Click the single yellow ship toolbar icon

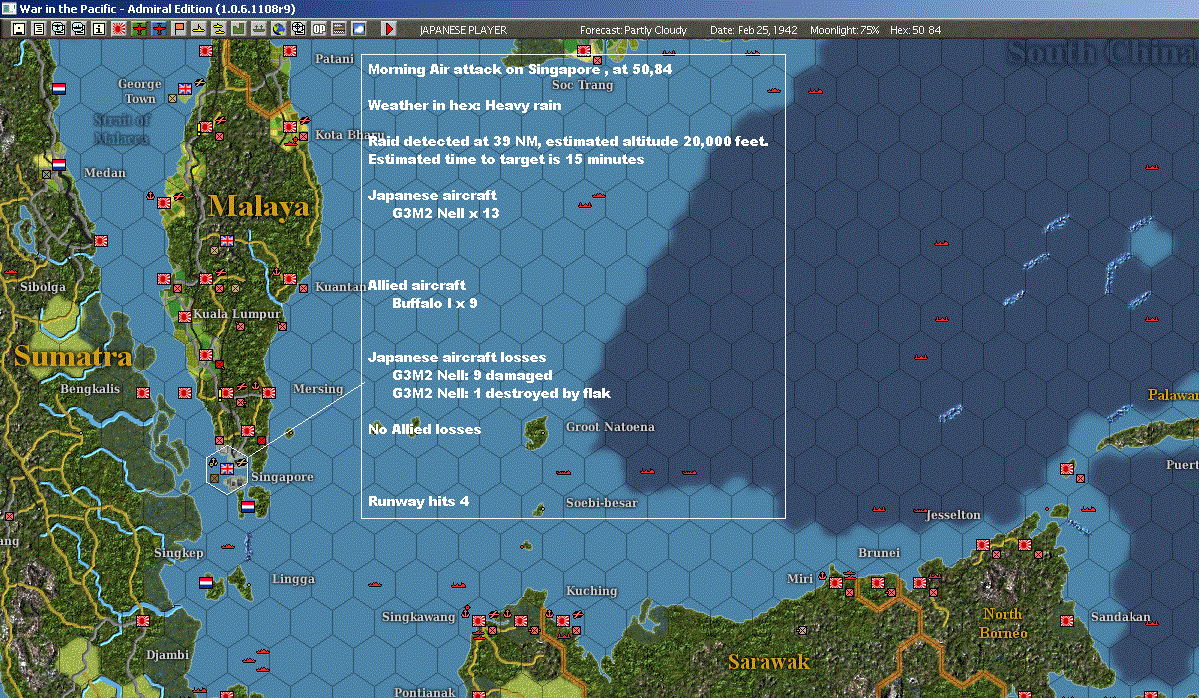198,29
